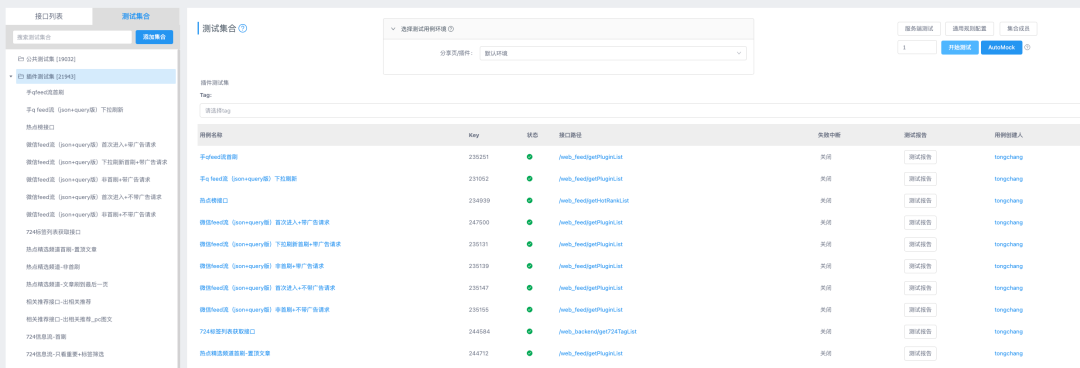Select the 插件测试集 [21943] tree item
This screenshot has height=368, width=1080.
96,76
